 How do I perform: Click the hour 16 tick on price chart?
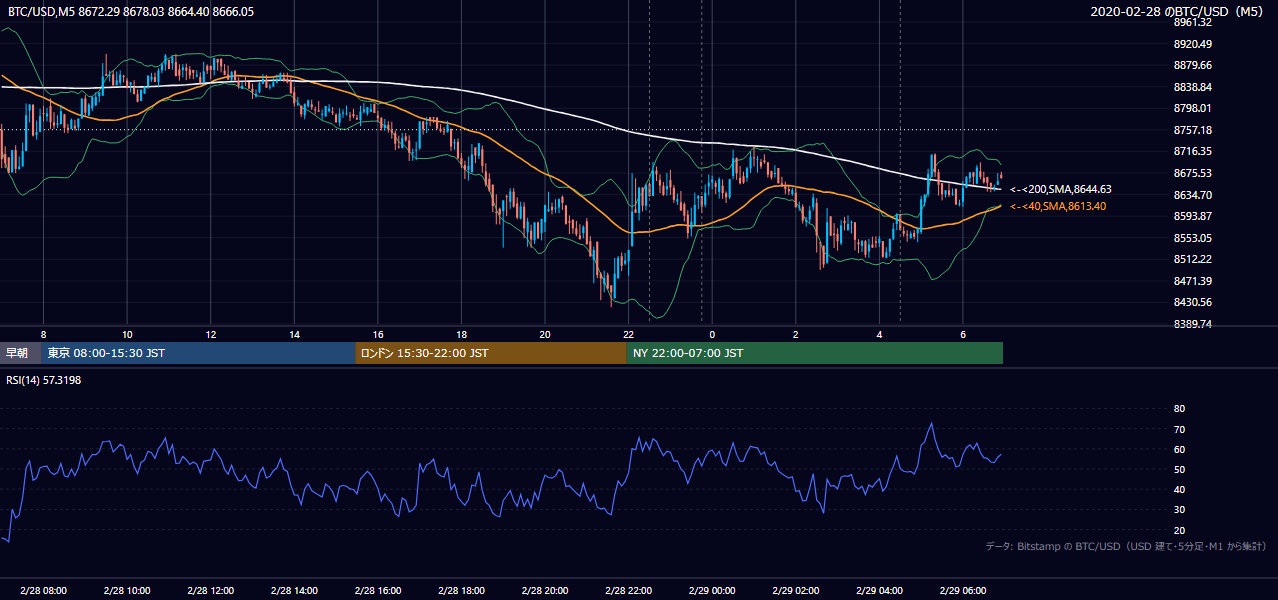pos(378,334)
